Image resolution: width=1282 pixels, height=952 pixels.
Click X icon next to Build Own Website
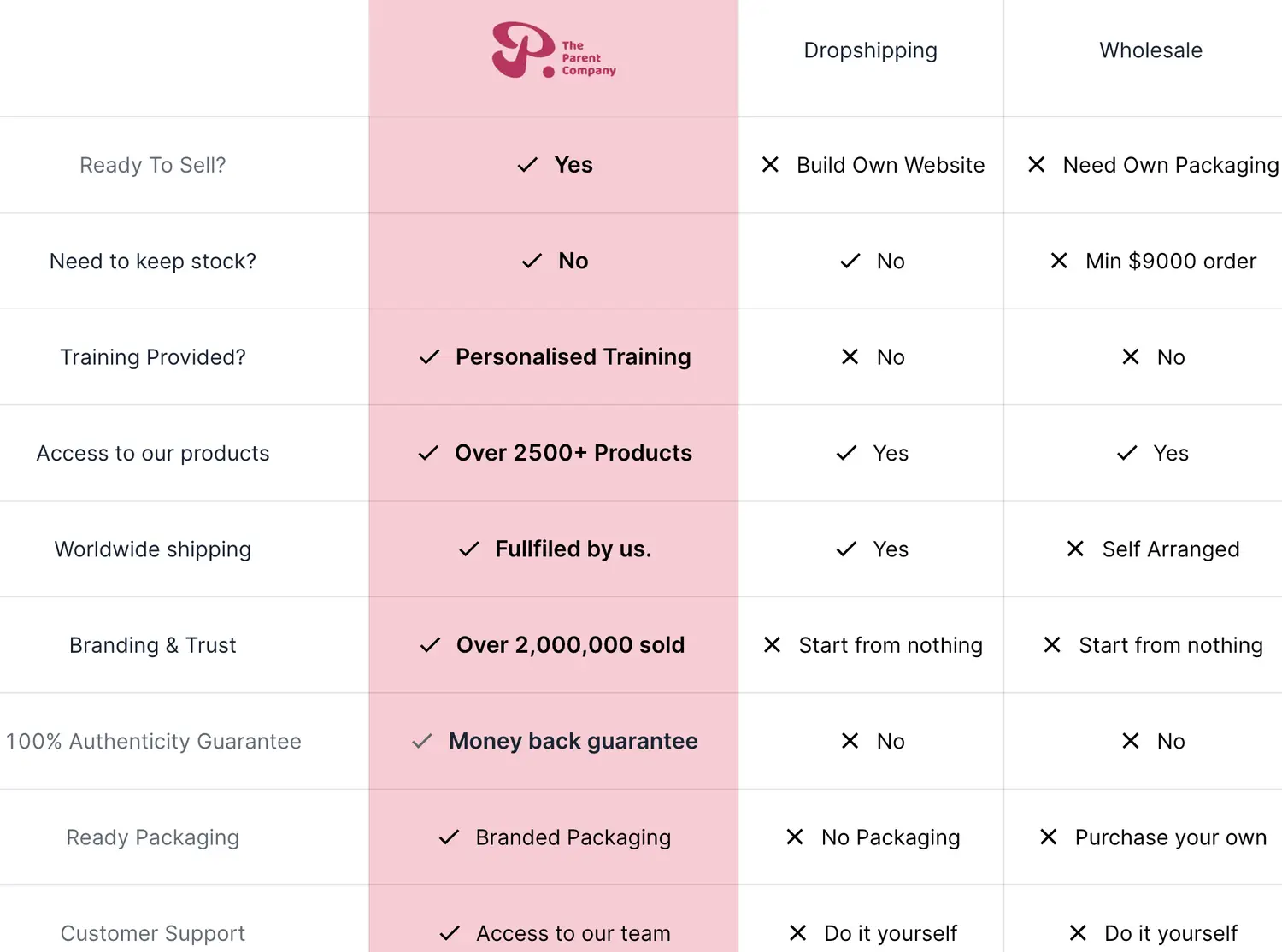coord(770,164)
